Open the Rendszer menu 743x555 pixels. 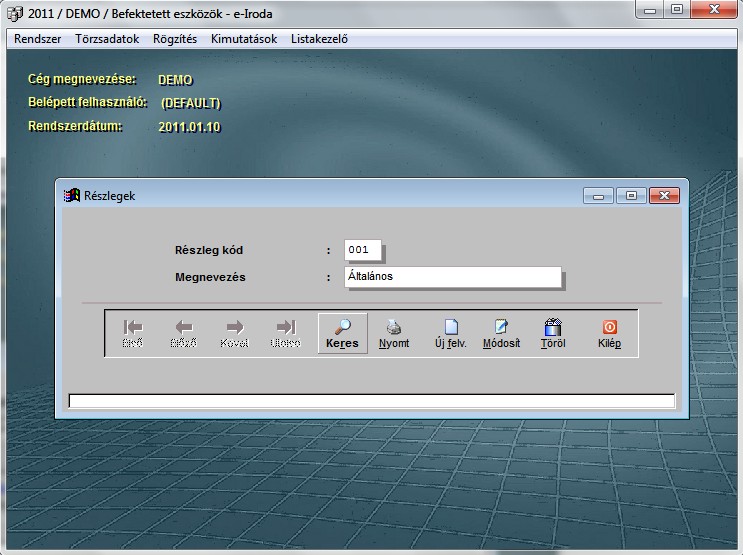coord(38,39)
